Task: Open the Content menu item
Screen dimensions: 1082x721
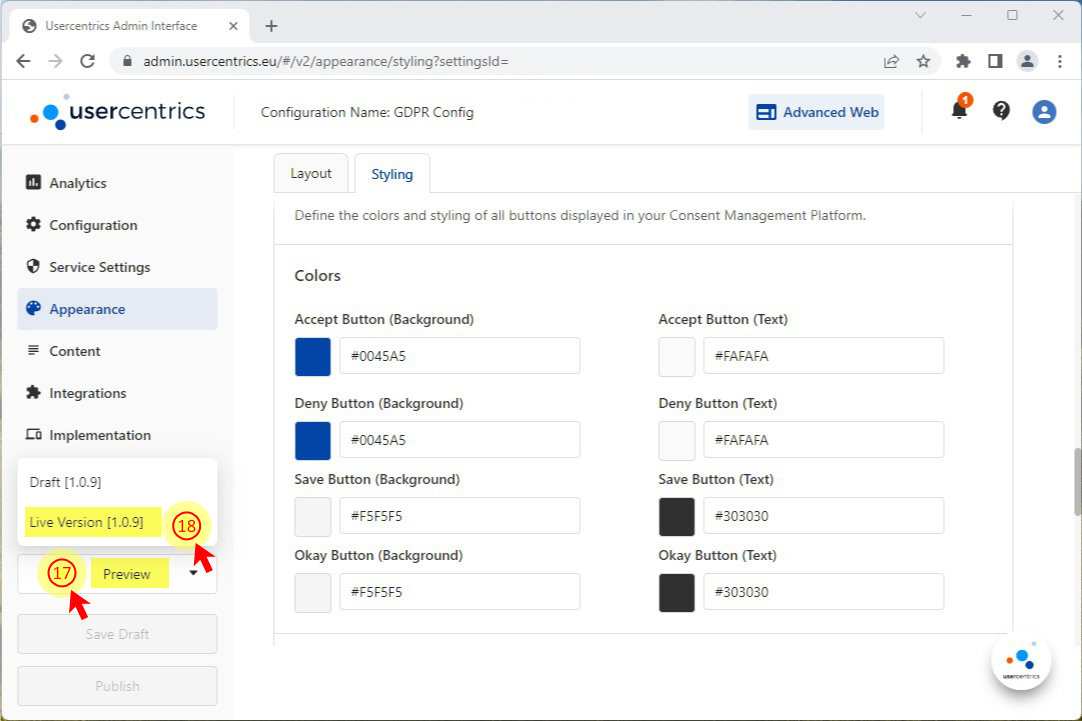Action: [75, 351]
